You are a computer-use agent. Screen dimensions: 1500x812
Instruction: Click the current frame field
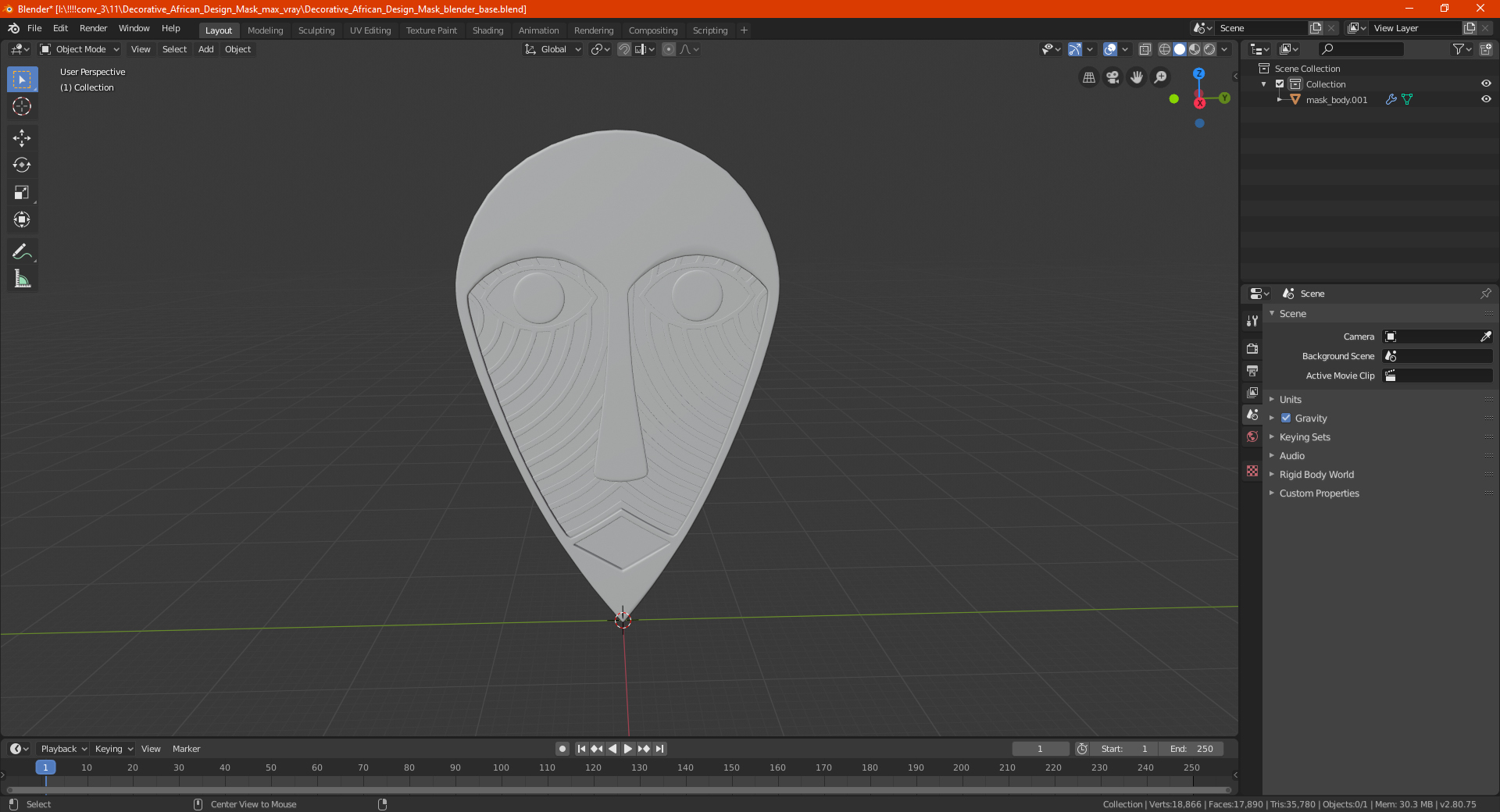tap(1041, 749)
